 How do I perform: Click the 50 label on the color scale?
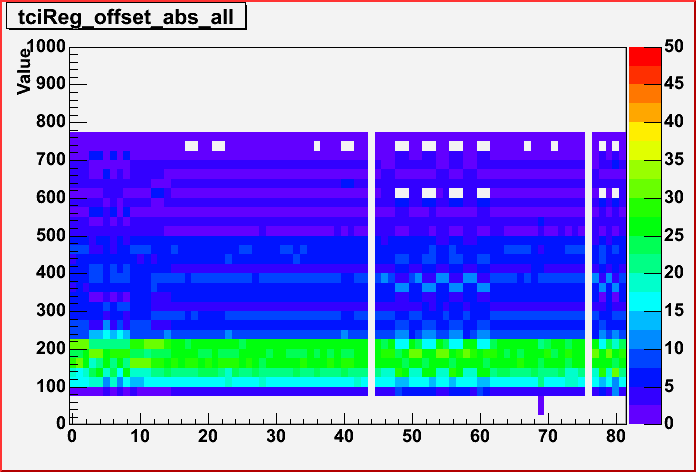pyautogui.click(x=671, y=47)
